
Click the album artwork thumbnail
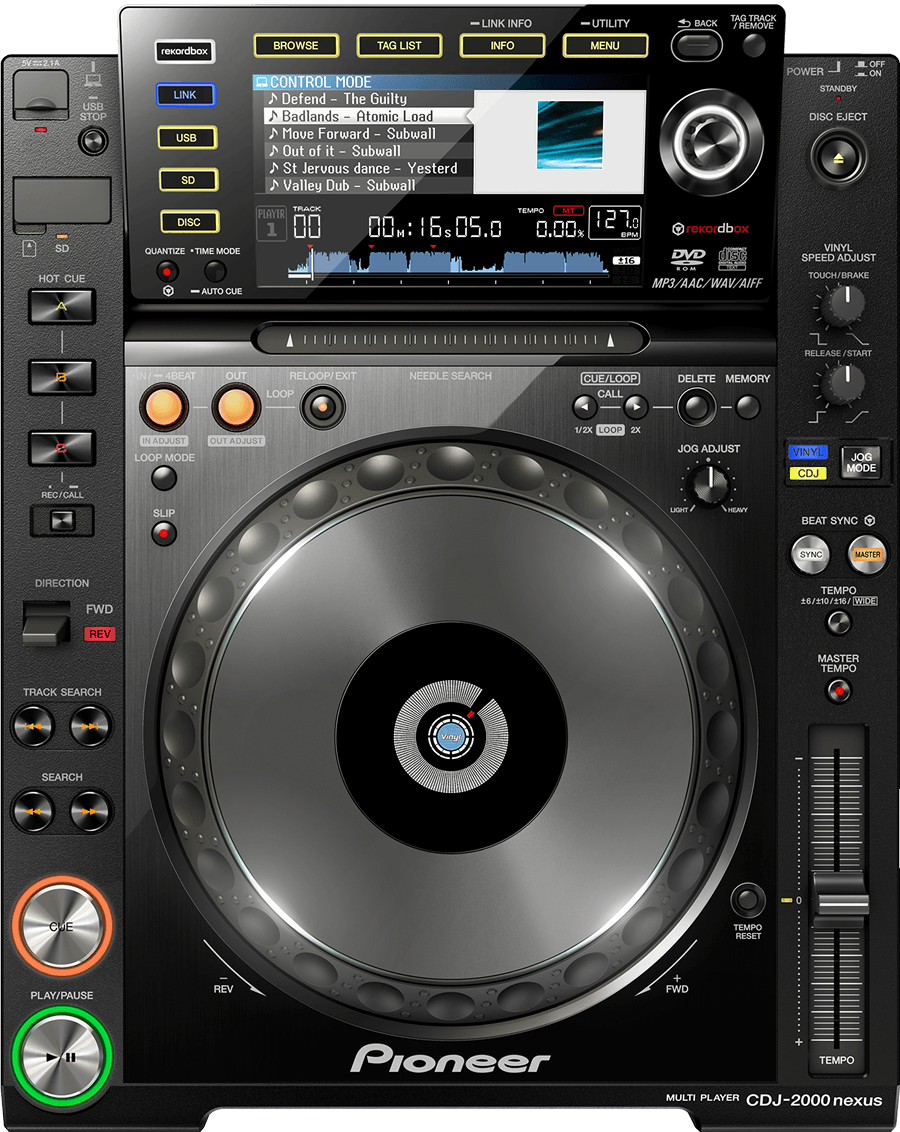(x=570, y=135)
